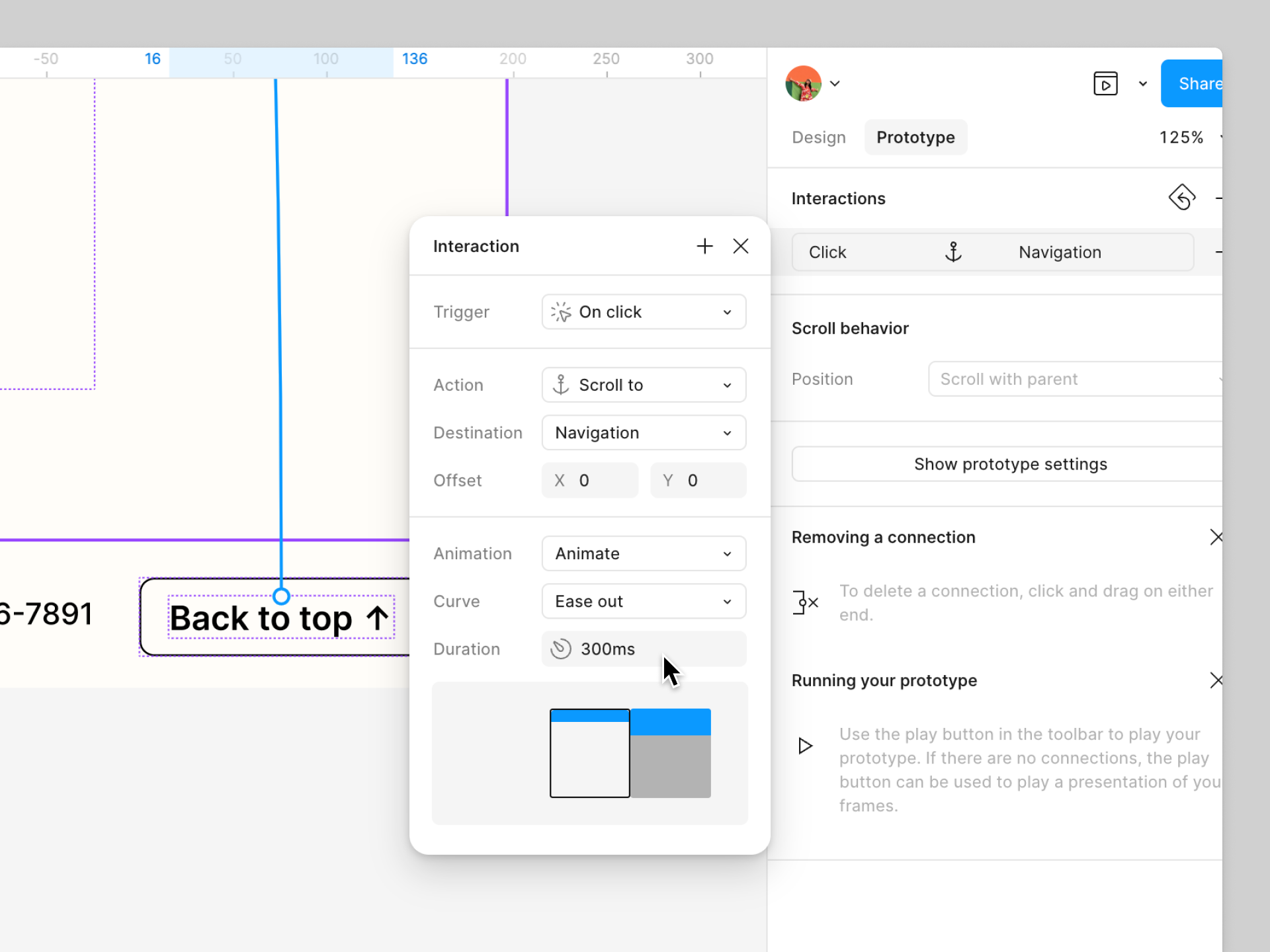
Task: Click the animation preview thumbnail
Action: click(630, 753)
